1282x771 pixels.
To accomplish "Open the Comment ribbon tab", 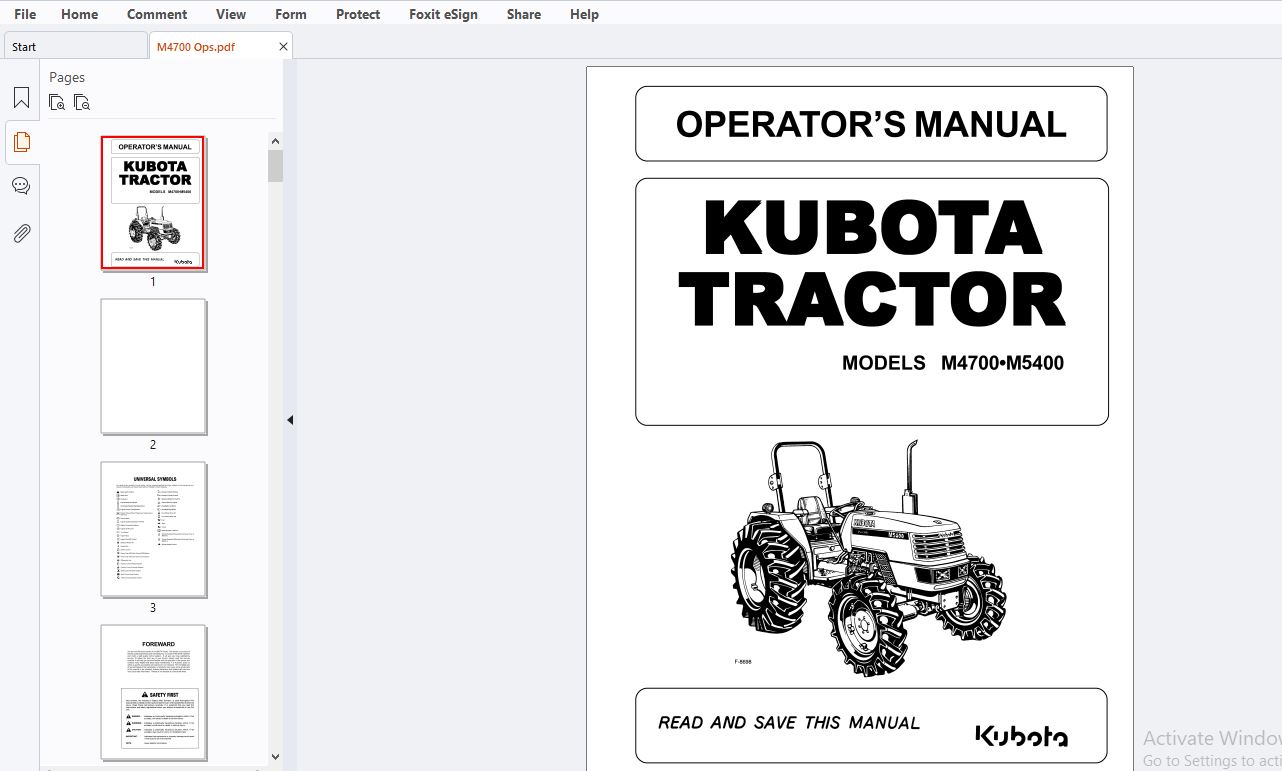I will 157,14.
